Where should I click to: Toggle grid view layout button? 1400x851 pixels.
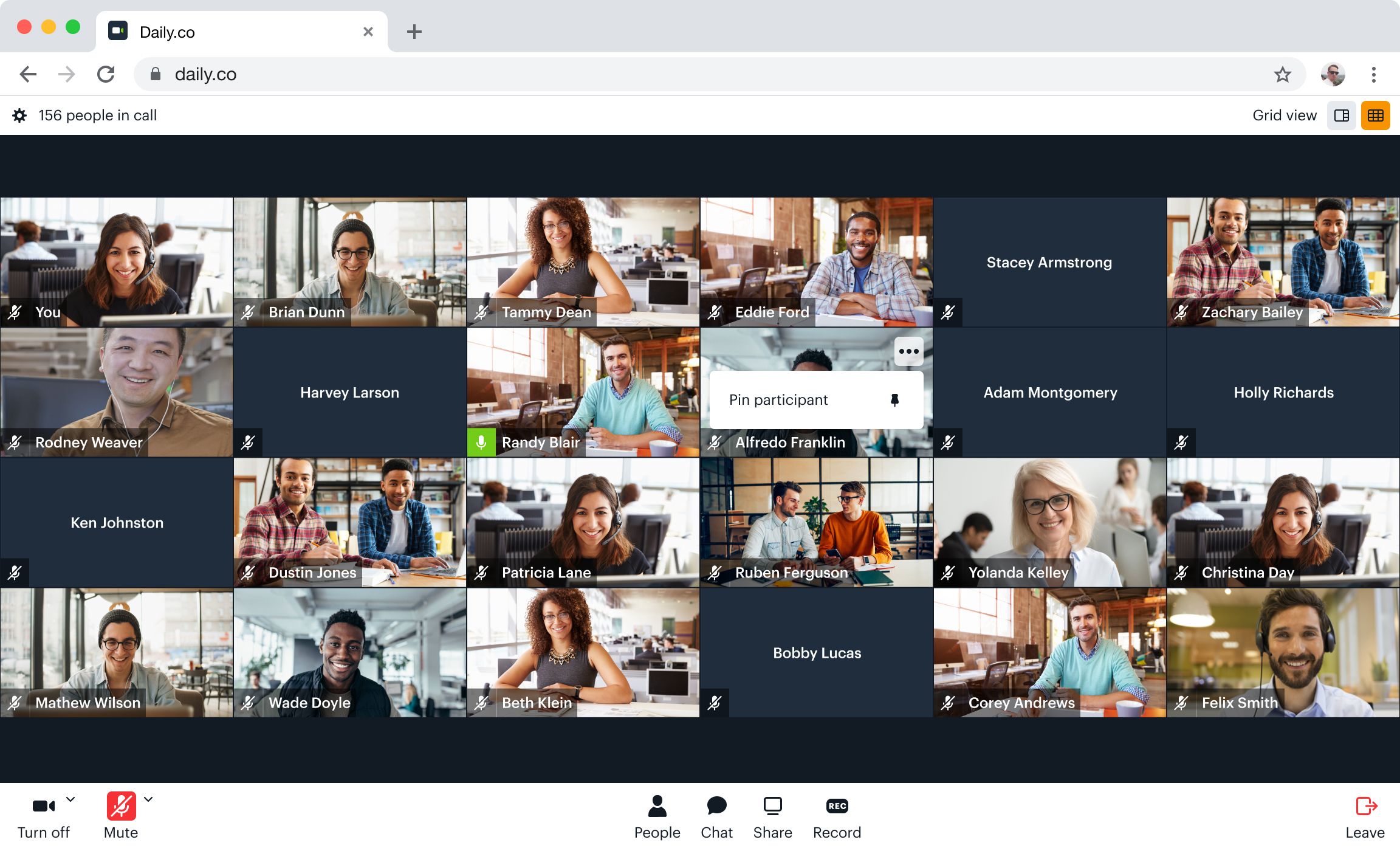point(1373,115)
